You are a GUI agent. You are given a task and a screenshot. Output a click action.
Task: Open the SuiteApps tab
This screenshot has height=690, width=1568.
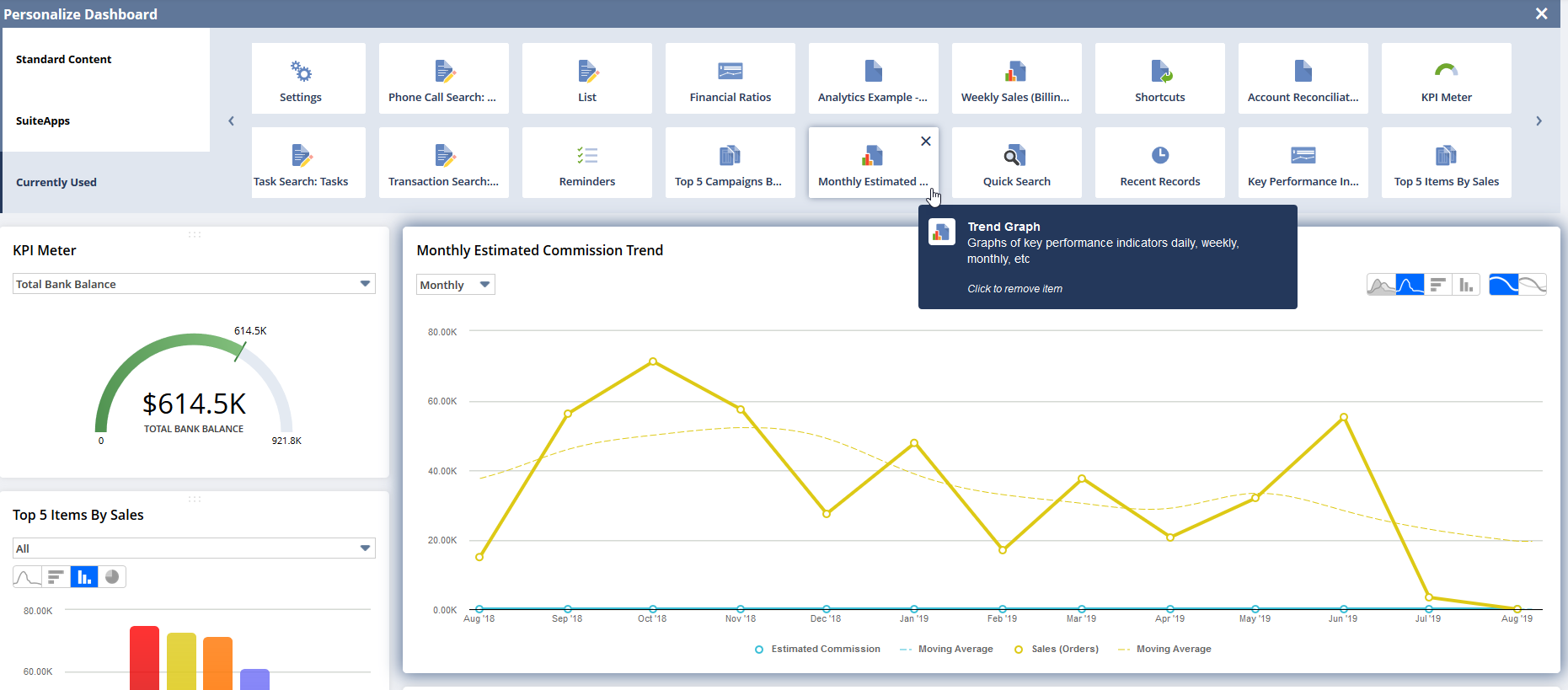[x=105, y=120]
